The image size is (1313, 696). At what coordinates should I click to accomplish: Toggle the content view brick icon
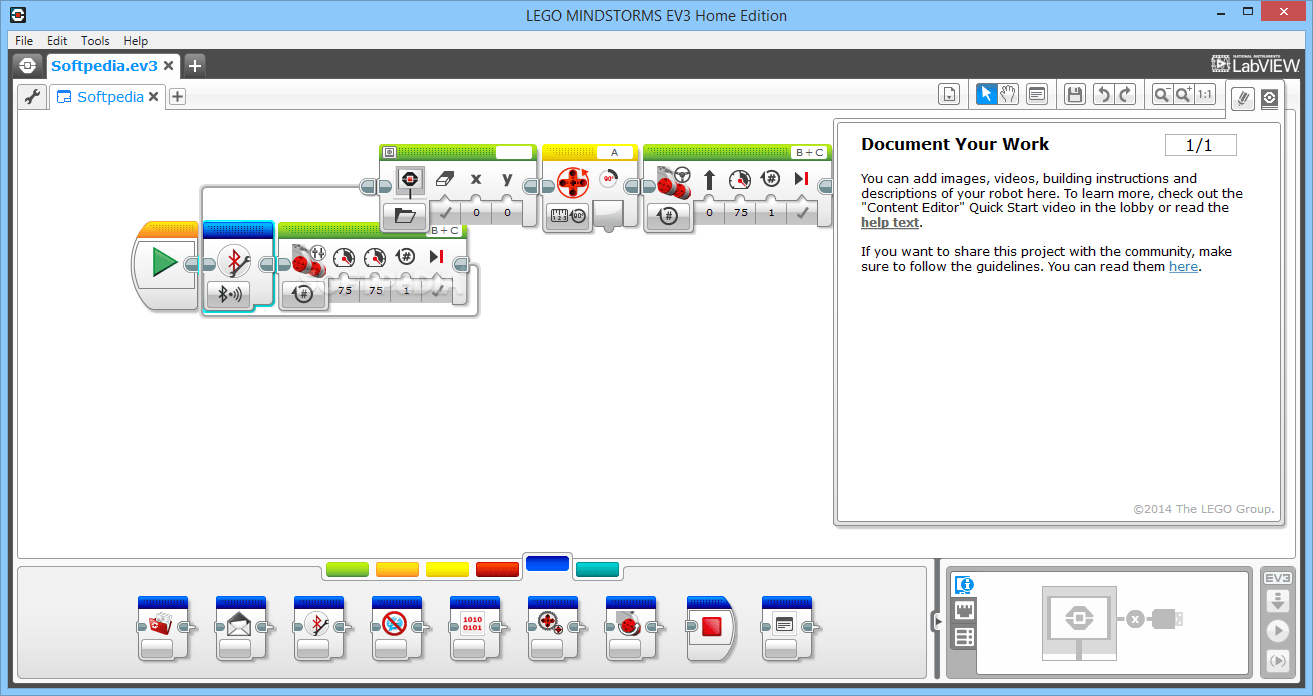pyautogui.click(x=1269, y=97)
